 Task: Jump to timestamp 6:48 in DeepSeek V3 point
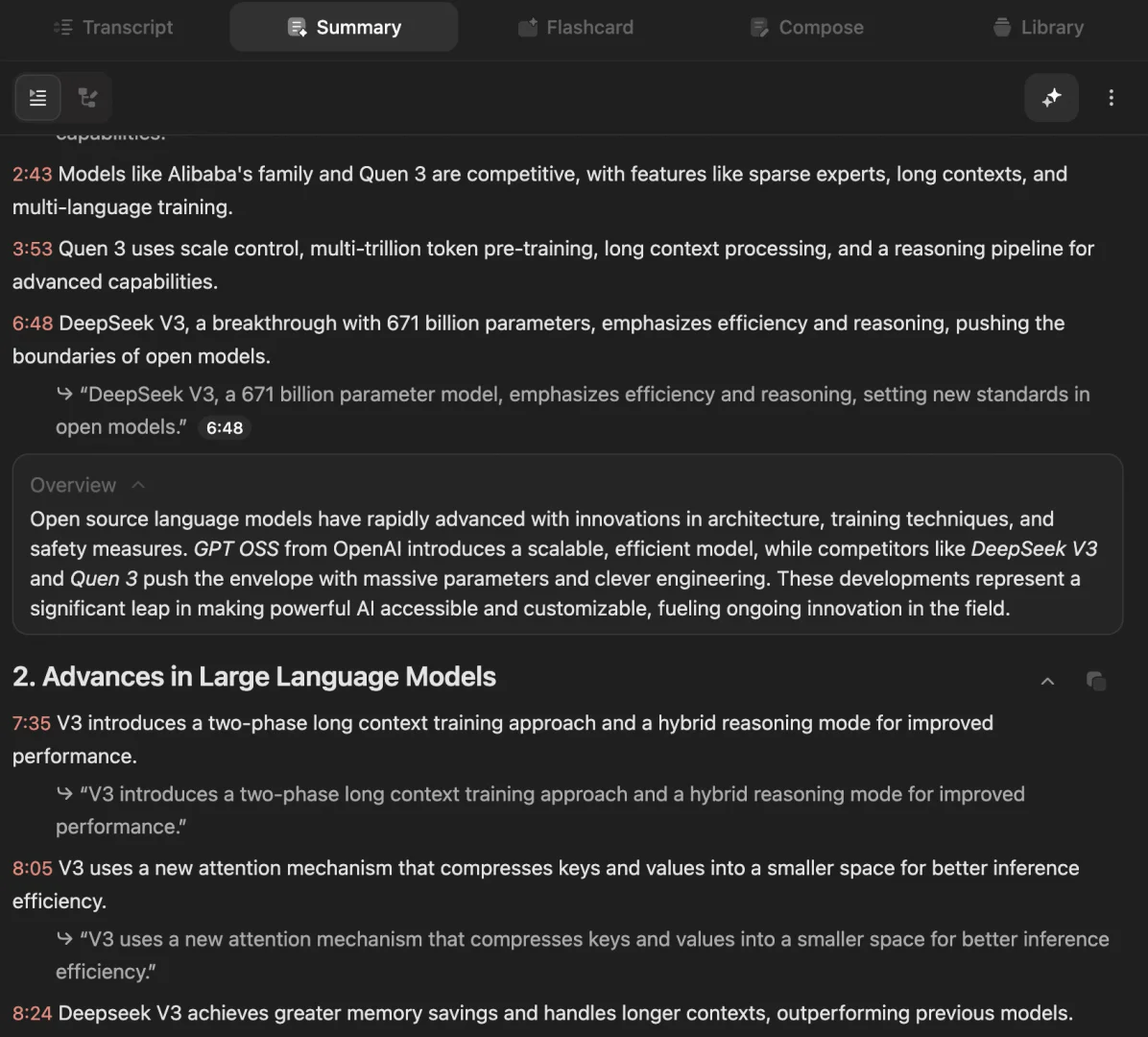coord(32,323)
